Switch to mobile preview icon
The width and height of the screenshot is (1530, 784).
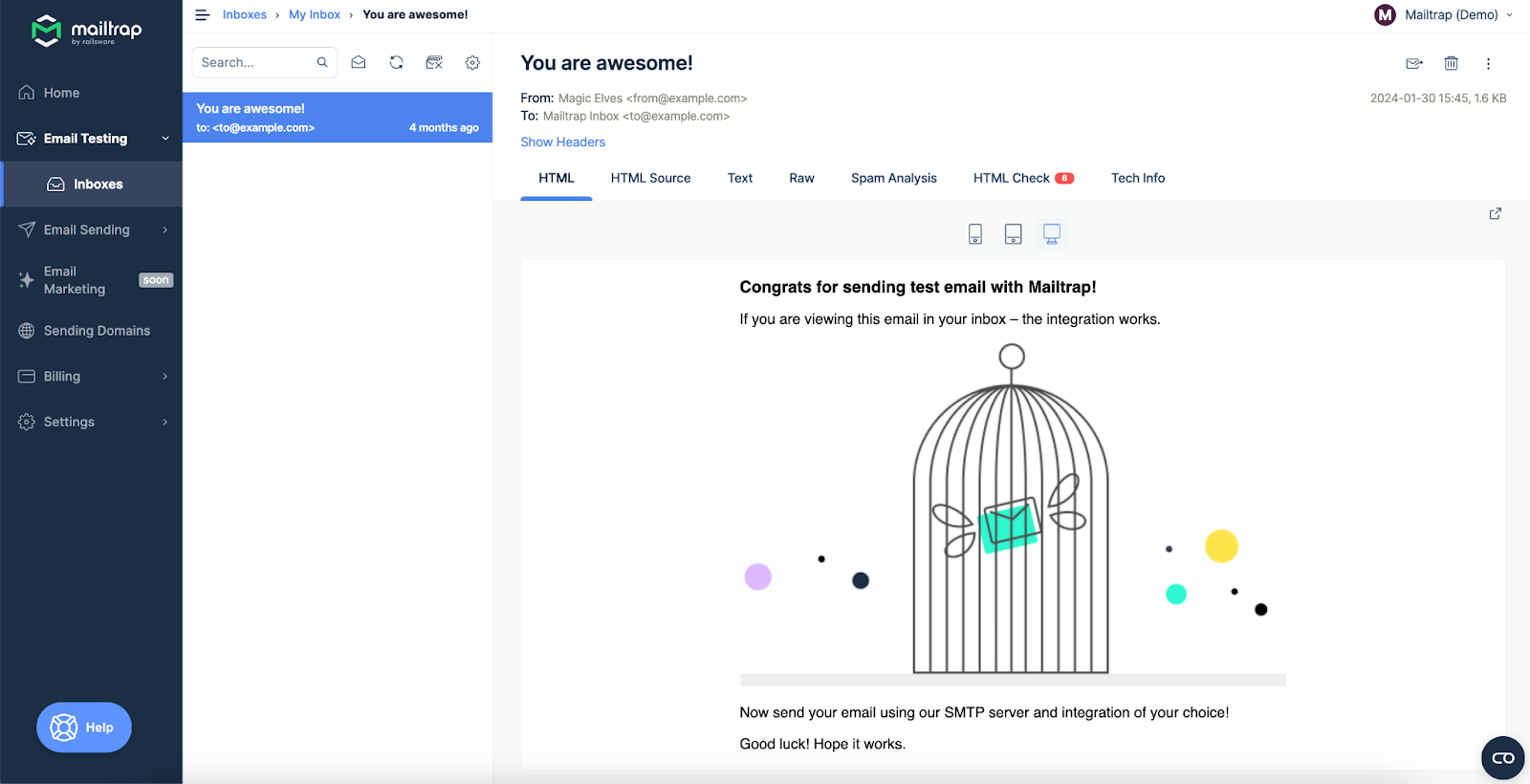coord(975,233)
